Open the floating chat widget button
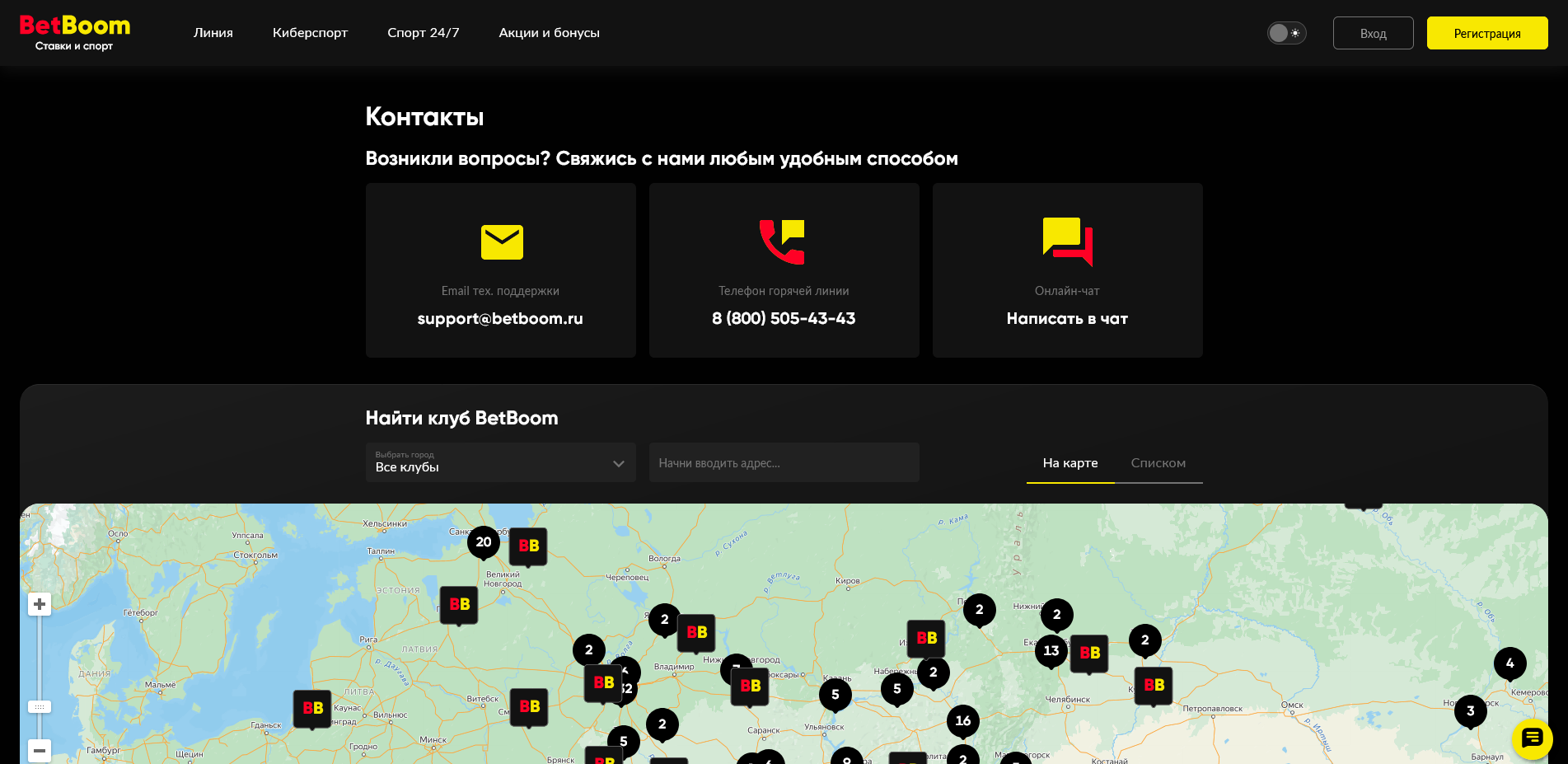 click(1532, 738)
